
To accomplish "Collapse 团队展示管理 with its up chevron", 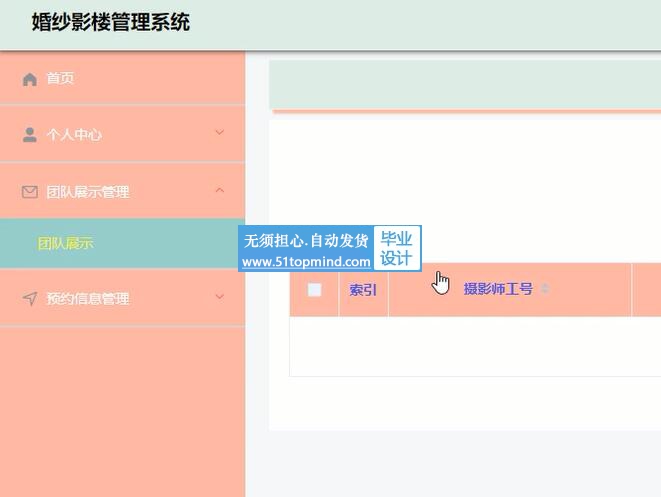I will click(x=220, y=191).
